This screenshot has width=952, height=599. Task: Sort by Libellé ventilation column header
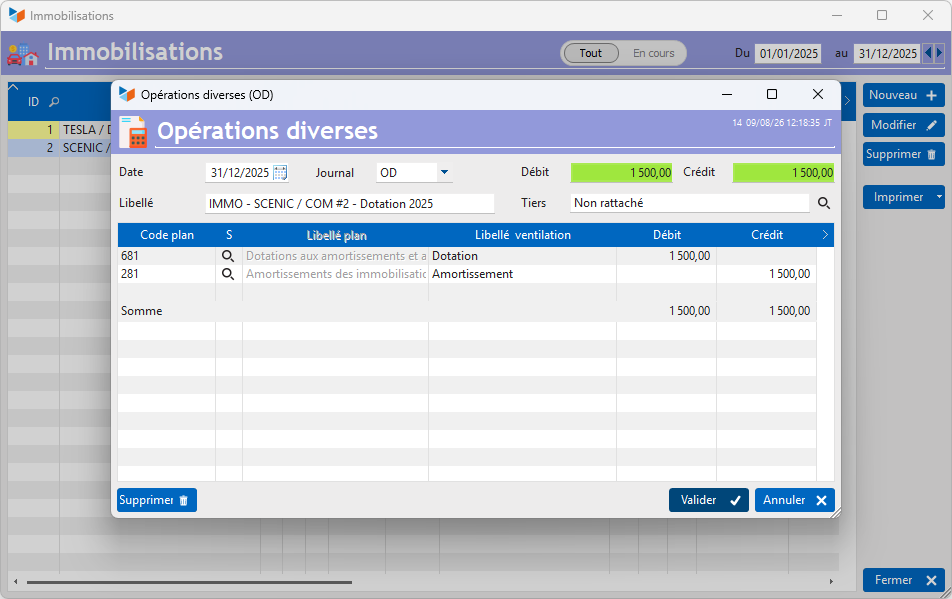[523, 235]
